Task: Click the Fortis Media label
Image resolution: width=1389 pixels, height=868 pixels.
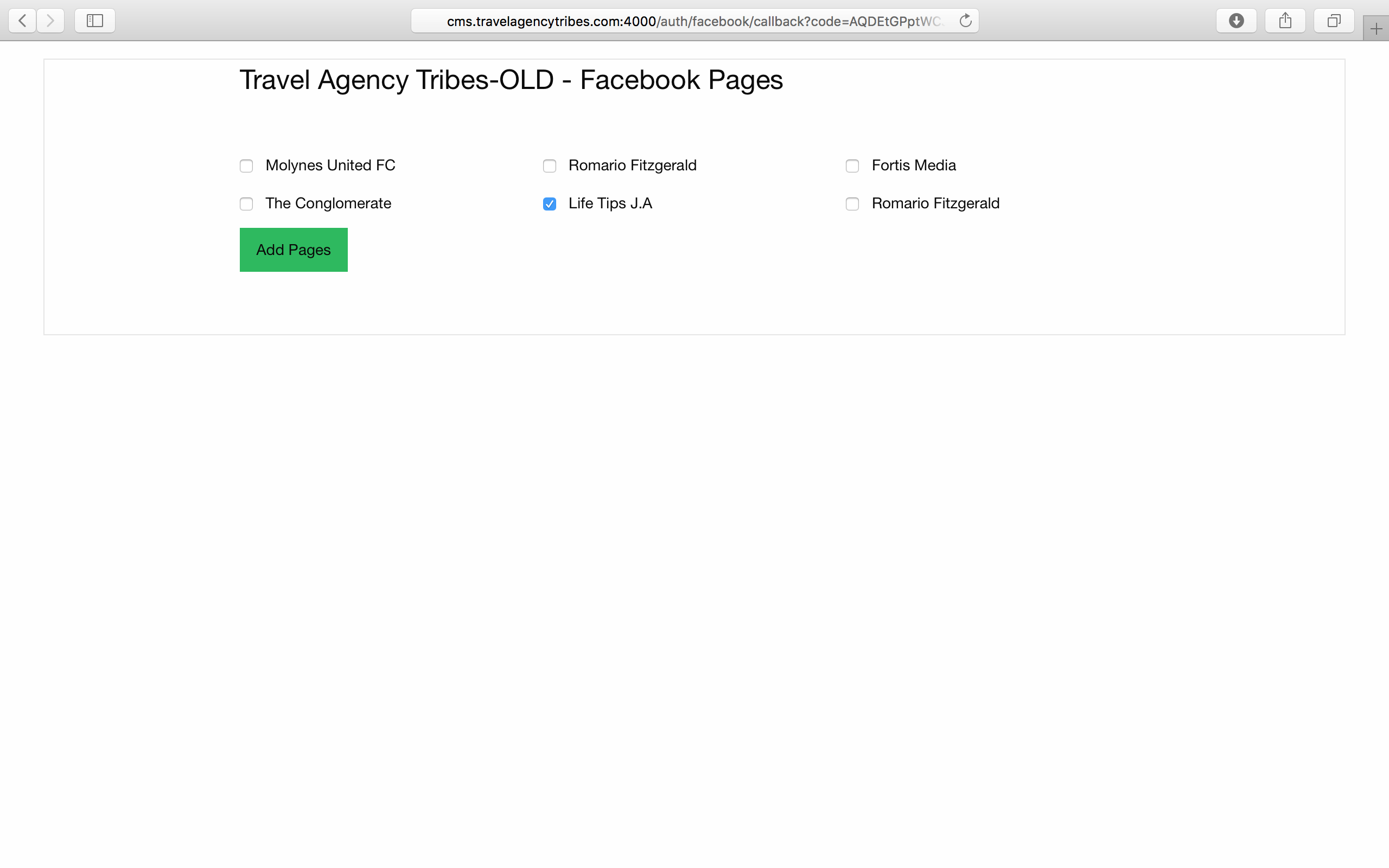Action: 914,165
